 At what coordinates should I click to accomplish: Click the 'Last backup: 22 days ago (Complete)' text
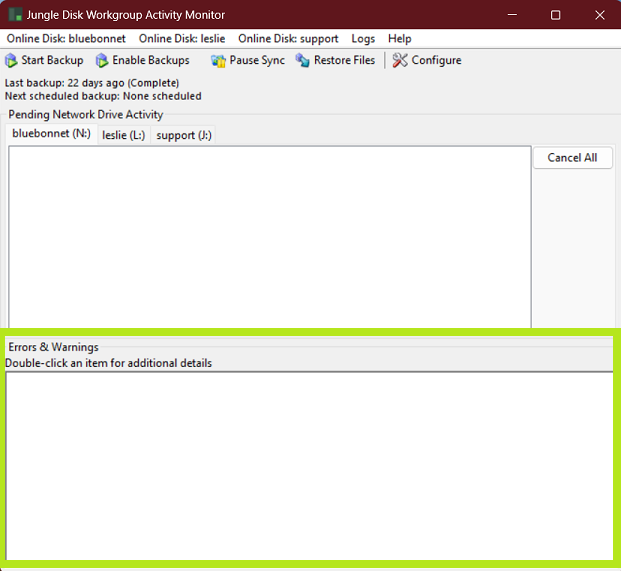point(92,83)
